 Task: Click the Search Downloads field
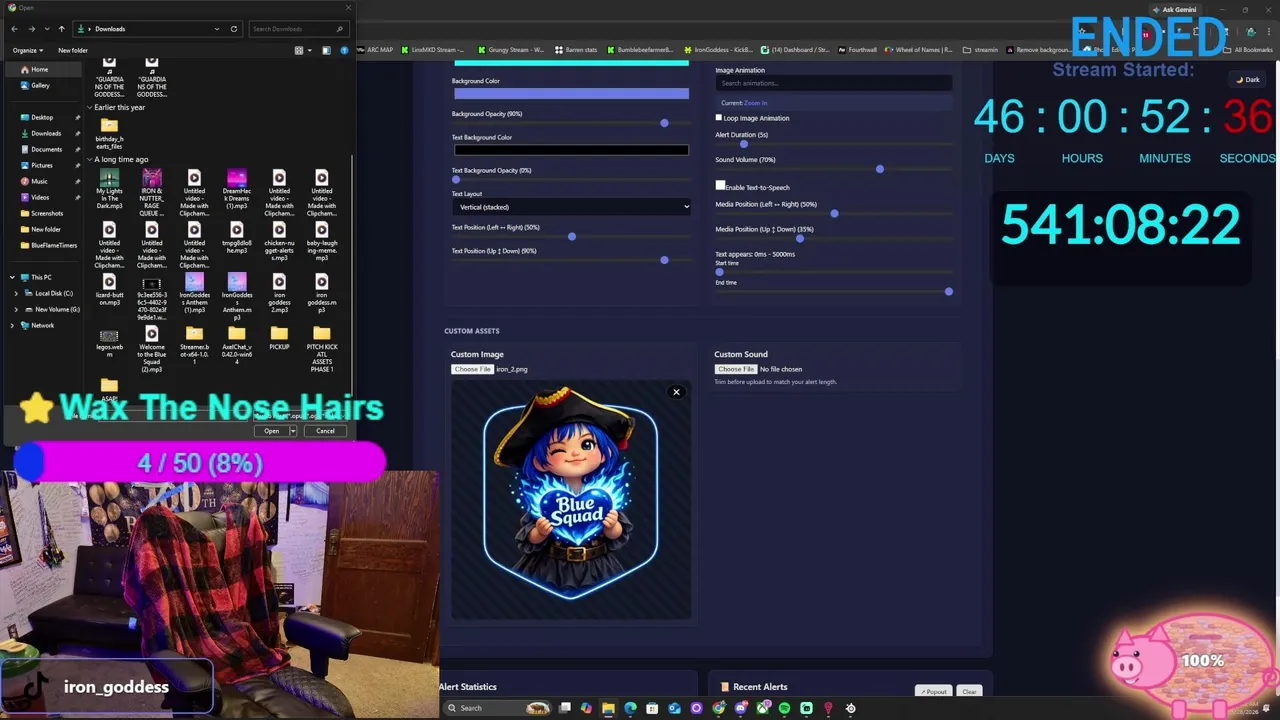297,29
